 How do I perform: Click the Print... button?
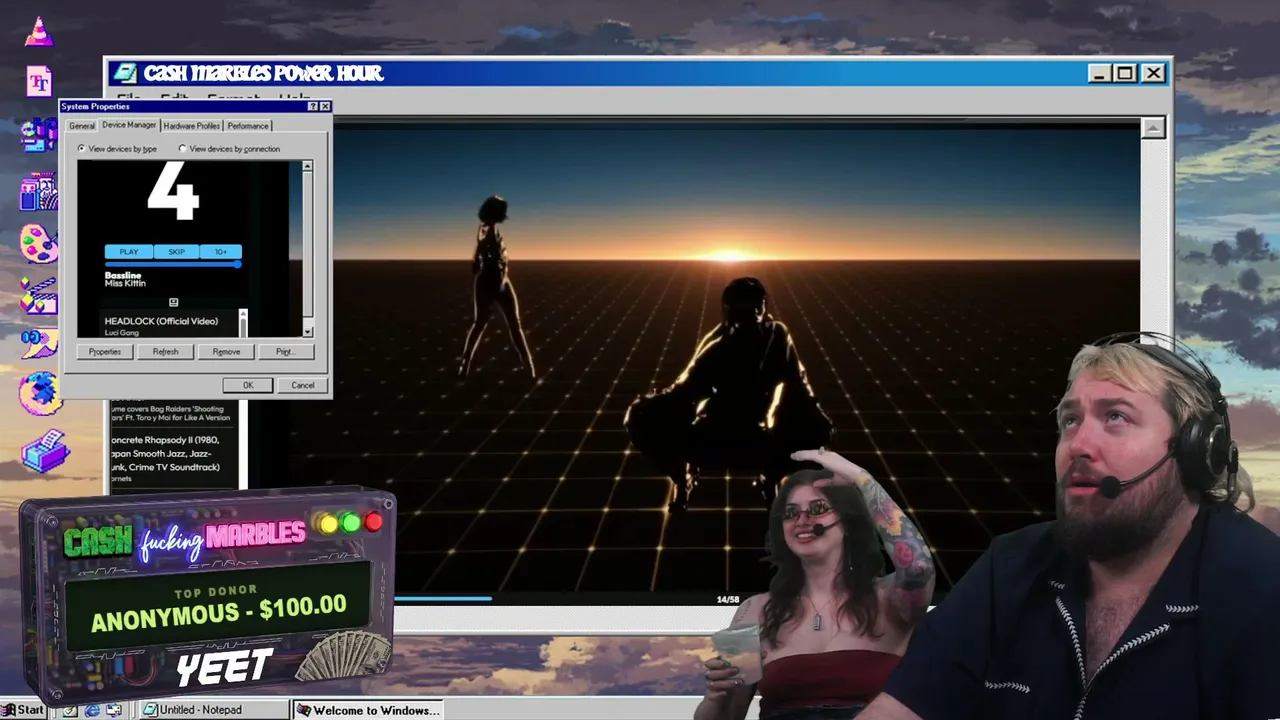tap(285, 352)
